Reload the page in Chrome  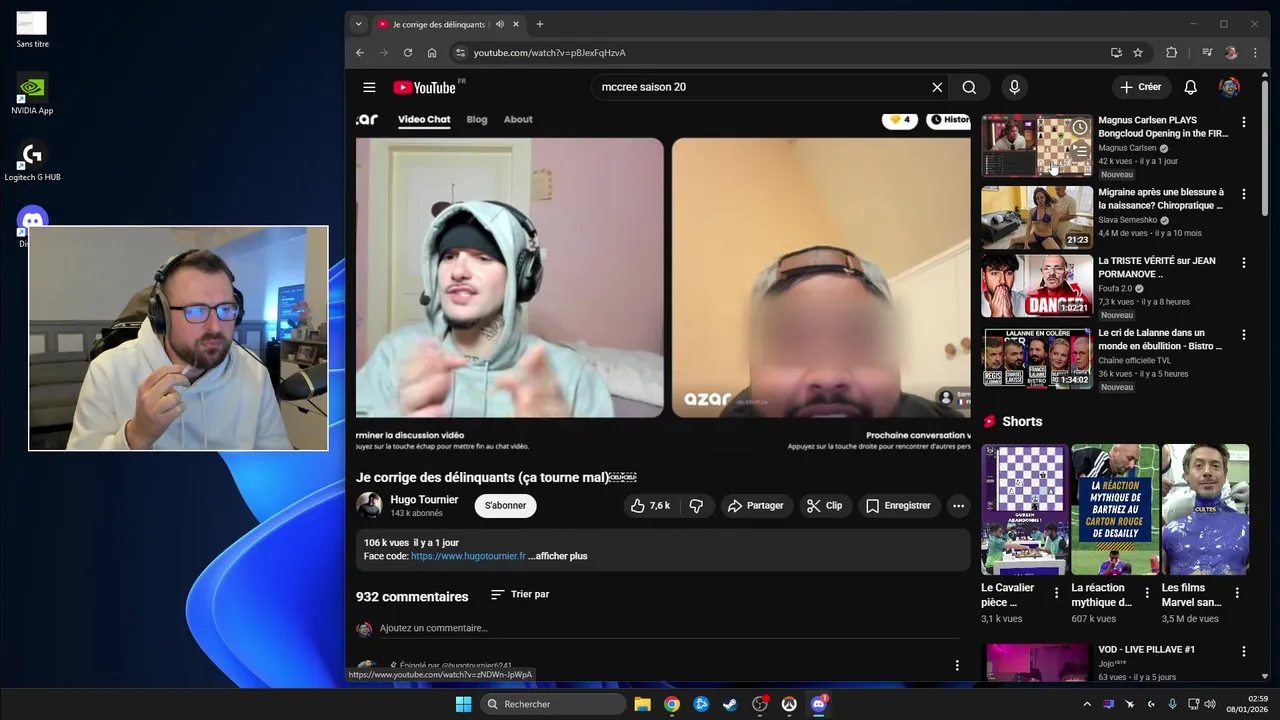408,53
